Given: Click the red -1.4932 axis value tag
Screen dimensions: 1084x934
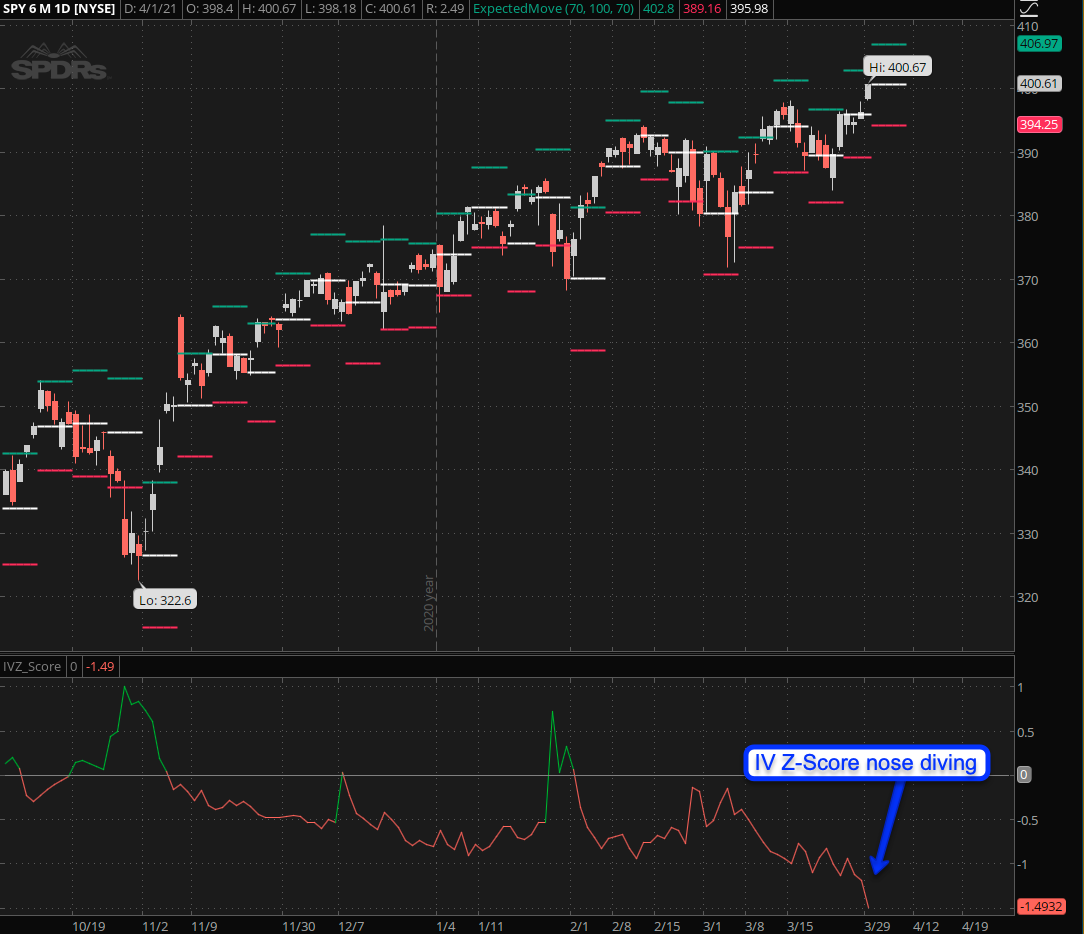Looking at the screenshot, I should click(x=1040, y=907).
